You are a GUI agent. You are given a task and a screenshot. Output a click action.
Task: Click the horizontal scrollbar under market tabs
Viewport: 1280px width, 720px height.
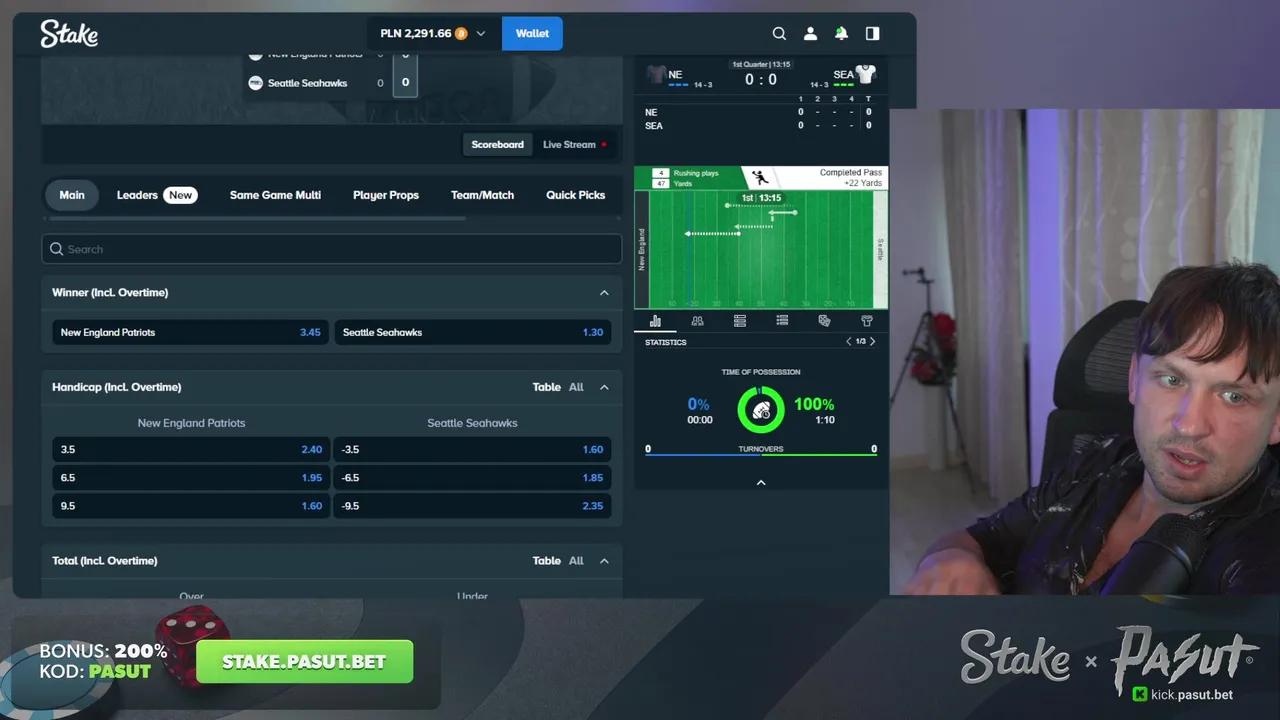point(256,218)
